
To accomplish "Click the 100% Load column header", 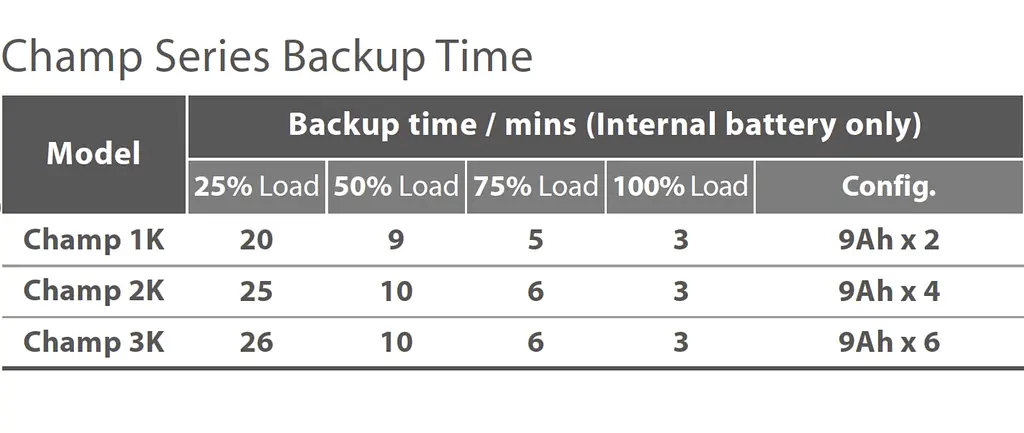I will tap(680, 186).
